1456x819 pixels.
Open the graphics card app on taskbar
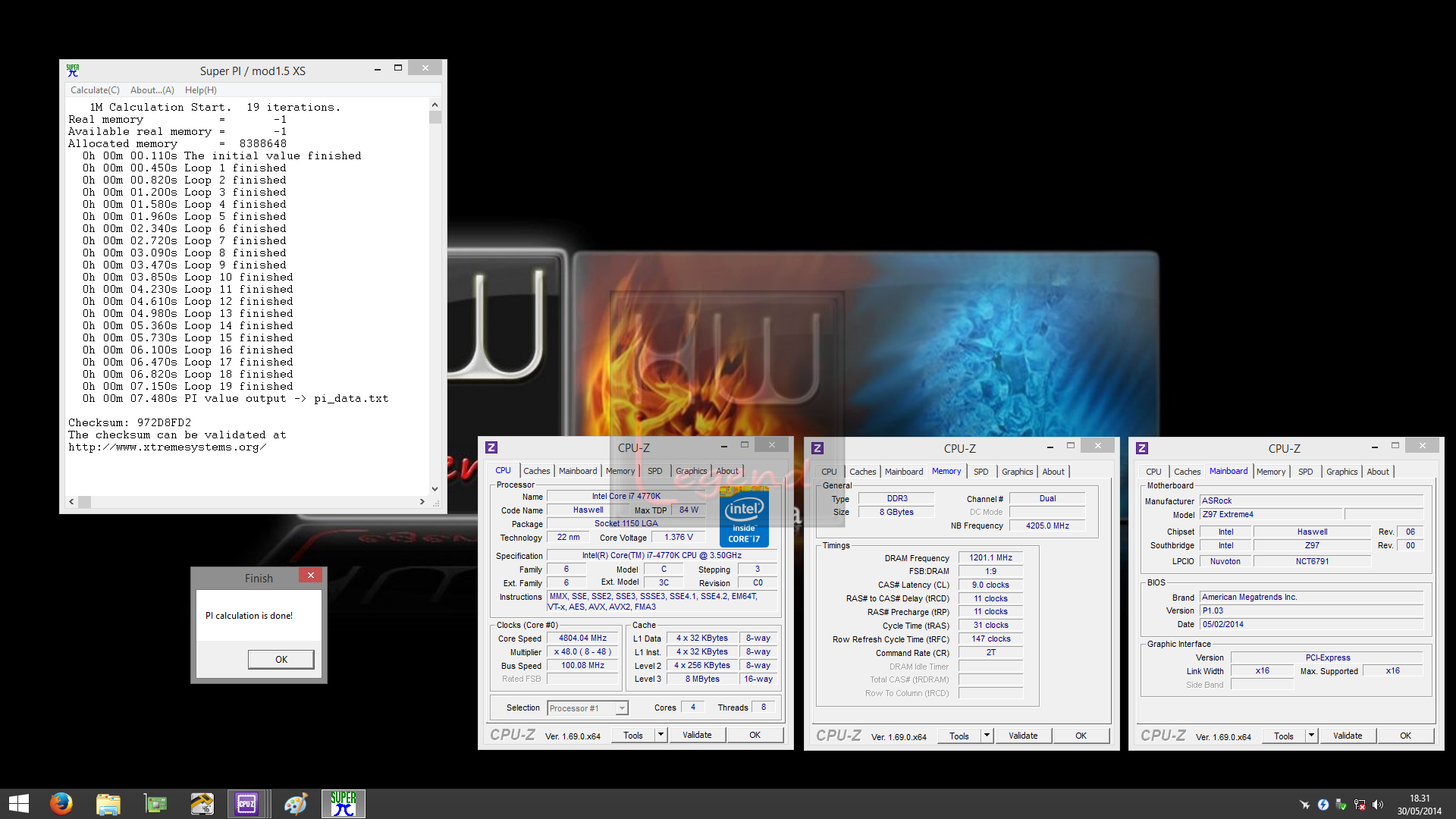point(155,804)
